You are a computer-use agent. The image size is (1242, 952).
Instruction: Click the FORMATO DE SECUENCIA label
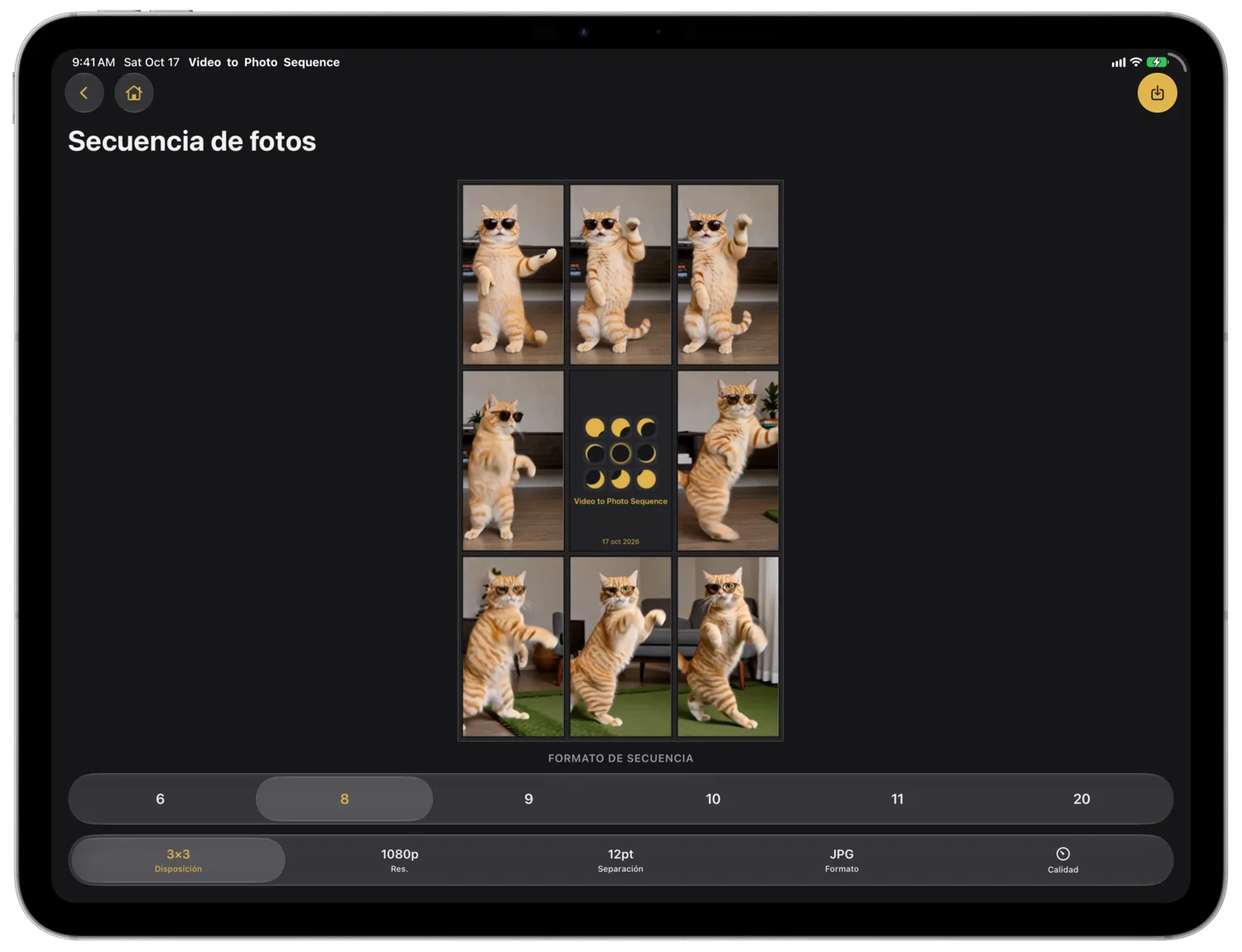620,758
